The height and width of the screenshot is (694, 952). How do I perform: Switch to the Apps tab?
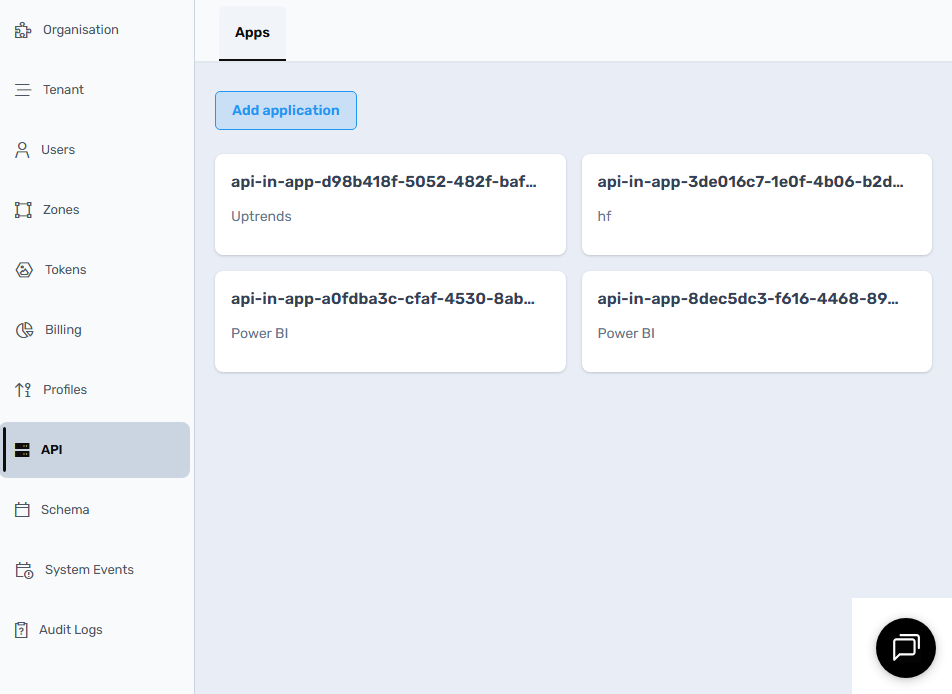(x=252, y=33)
